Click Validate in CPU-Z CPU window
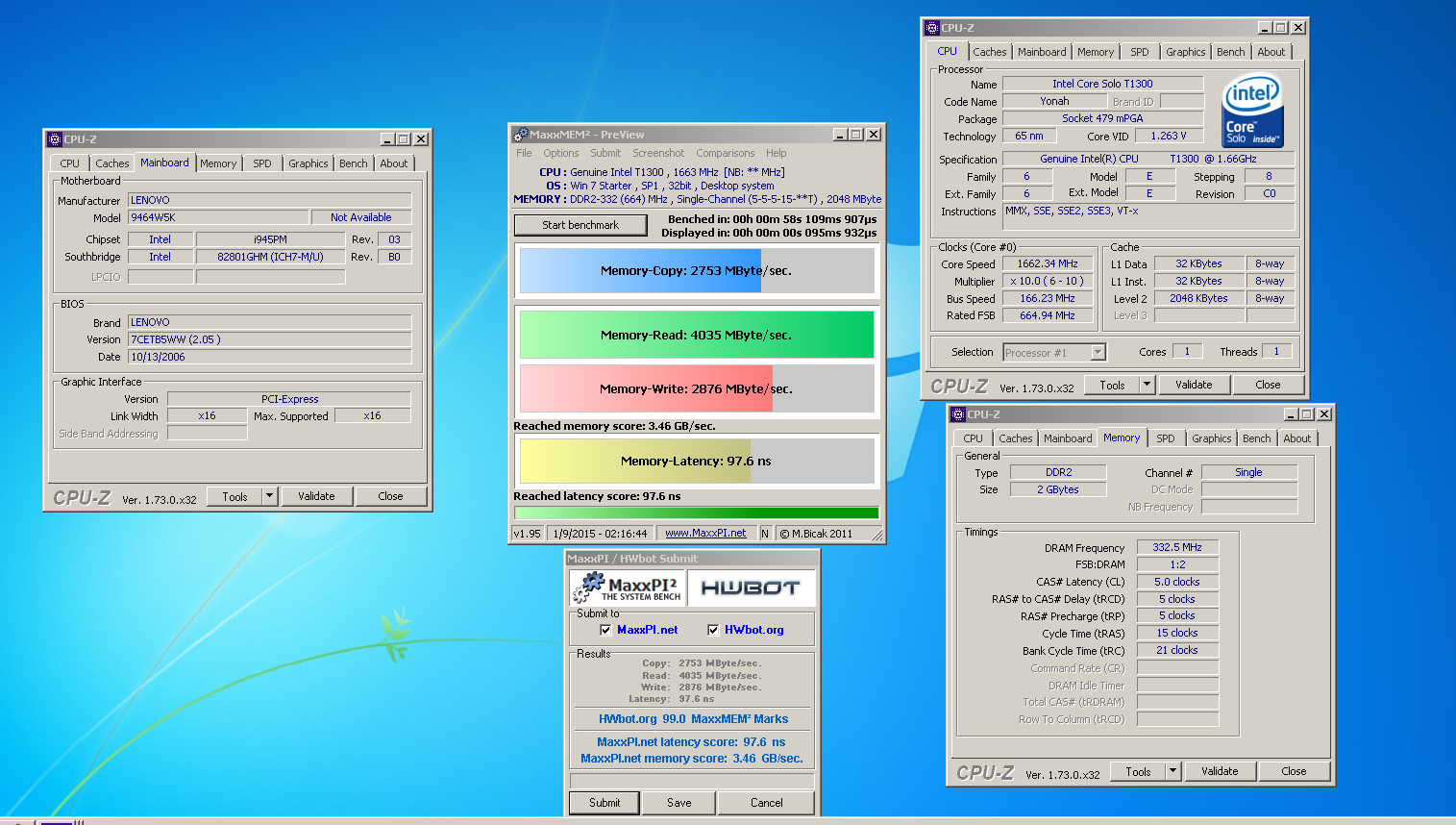Image resolution: width=1456 pixels, height=825 pixels. tap(1194, 385)
